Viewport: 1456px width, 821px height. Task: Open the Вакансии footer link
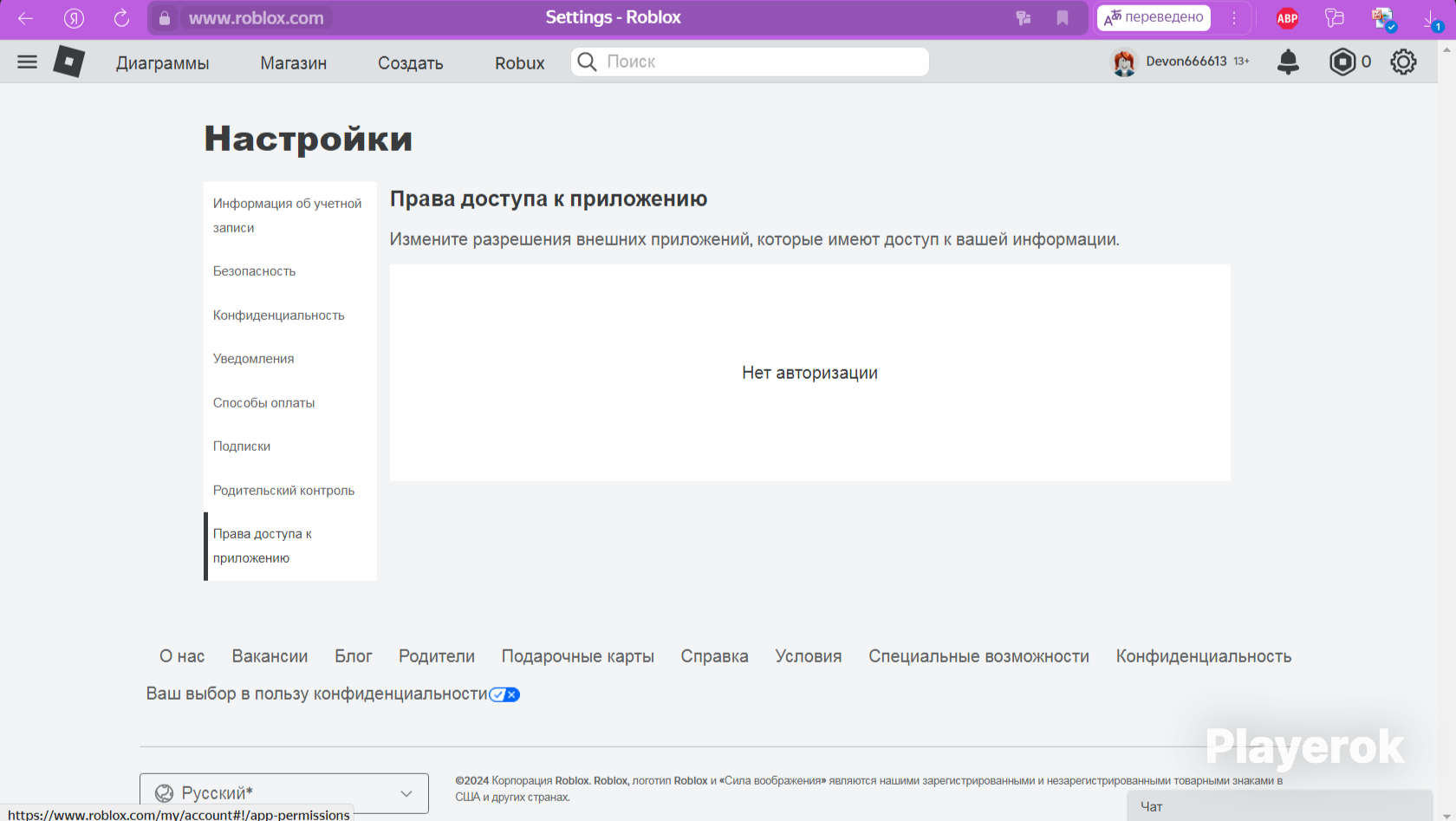pyautogui.click(x=270, y=656)
